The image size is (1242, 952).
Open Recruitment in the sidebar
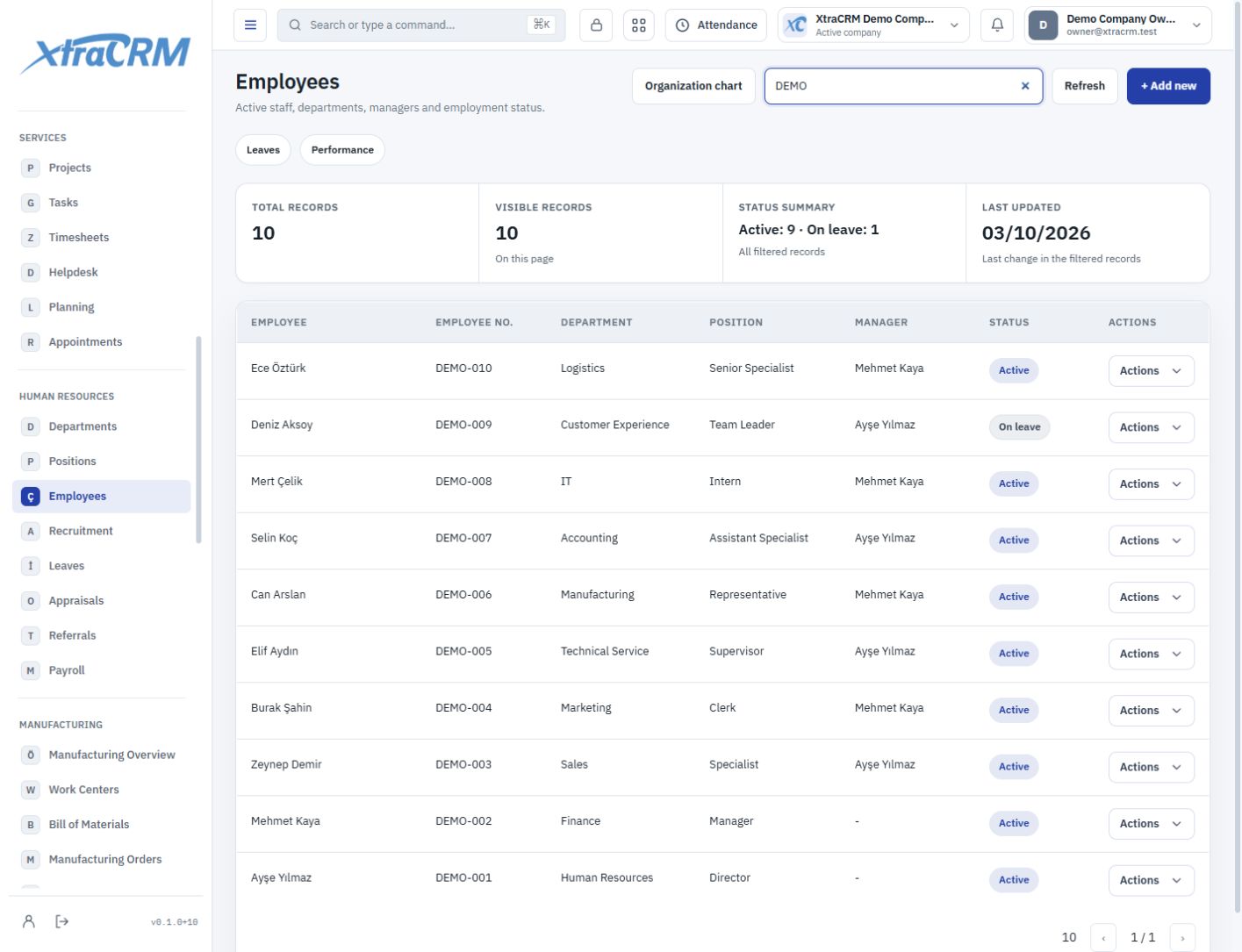tap(102, 531)
